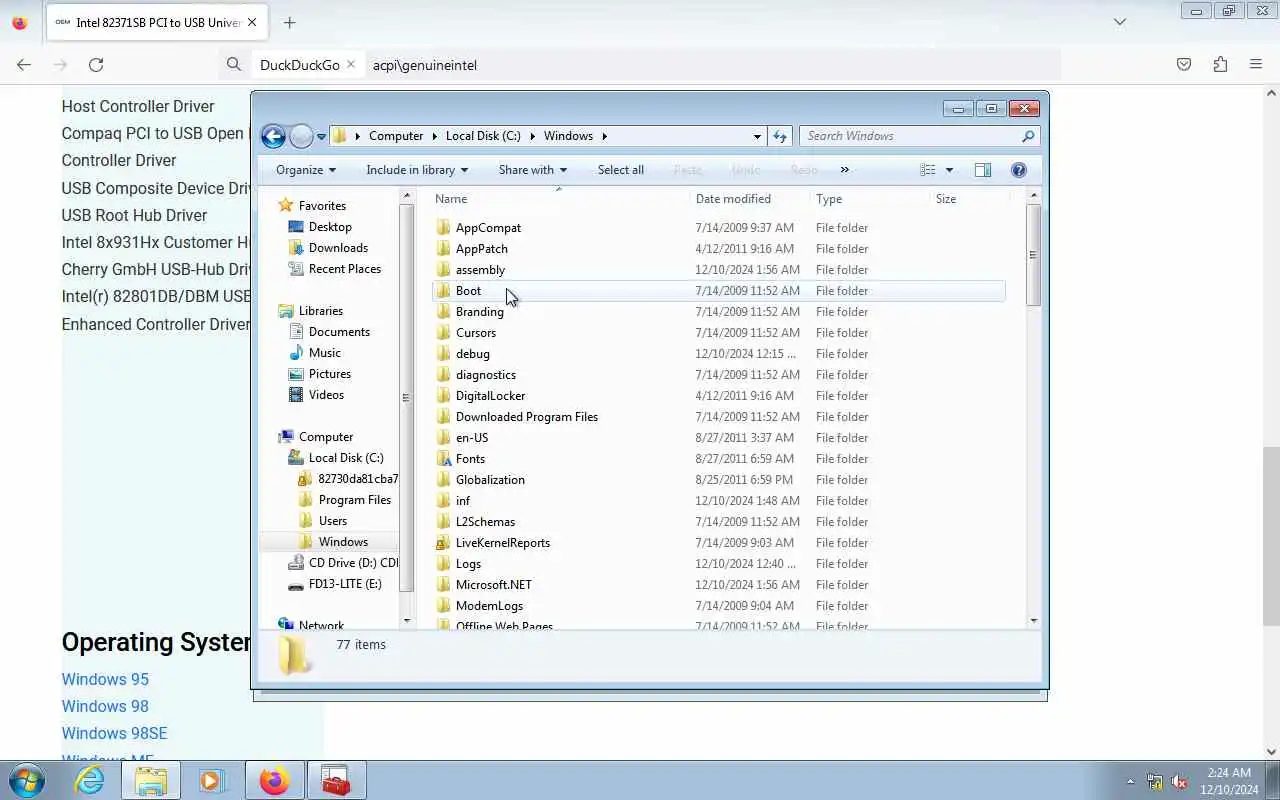This screenshot has width=1280, height=800.
Task: Click the muted volume tray icon
Action: (1180, 781)
